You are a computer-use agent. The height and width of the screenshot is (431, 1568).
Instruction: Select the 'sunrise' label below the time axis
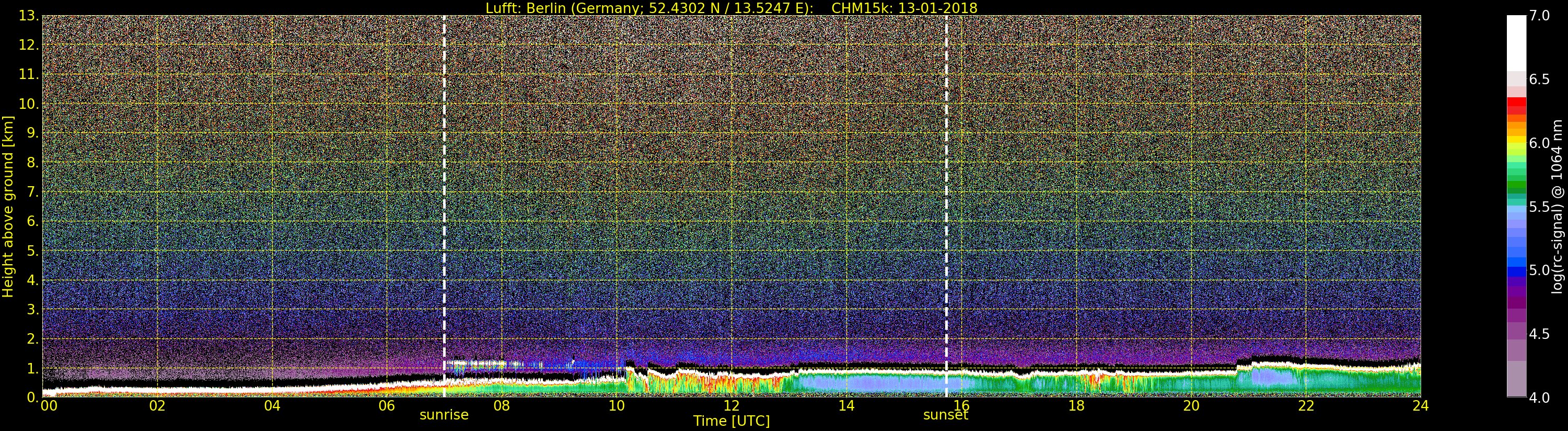click(444, 415)
